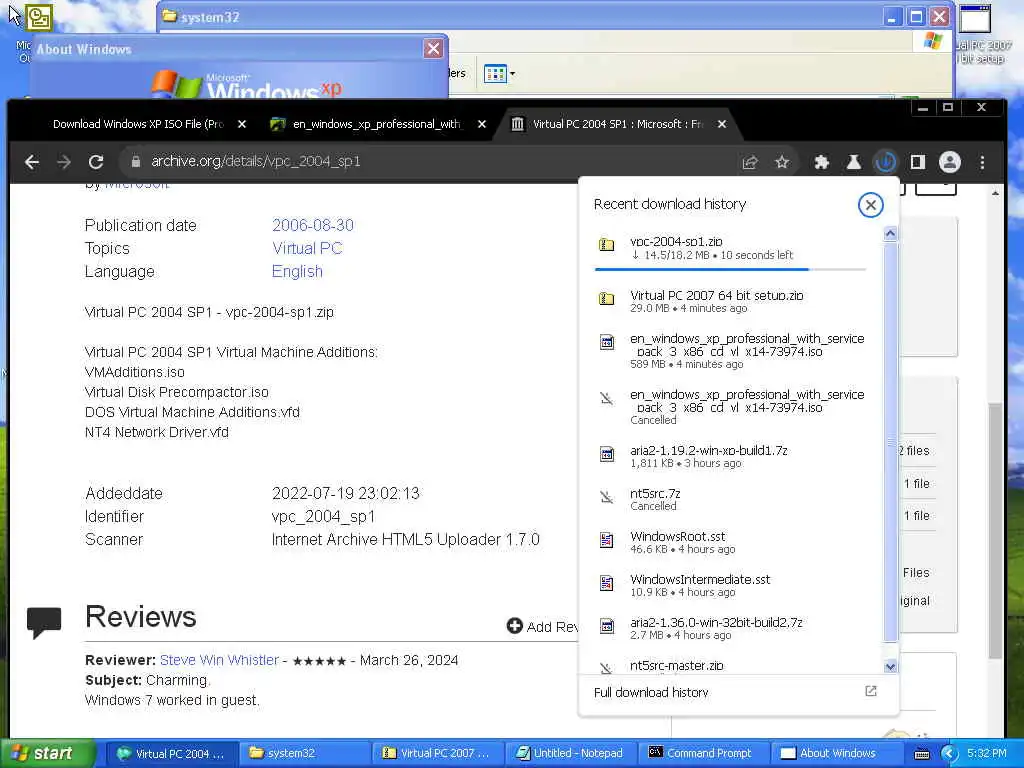The width and height of the screenshot is (1024, 768).
Task: Click the vpc-2004-sp1.zip file icon
Action: (x=607, y=245)
